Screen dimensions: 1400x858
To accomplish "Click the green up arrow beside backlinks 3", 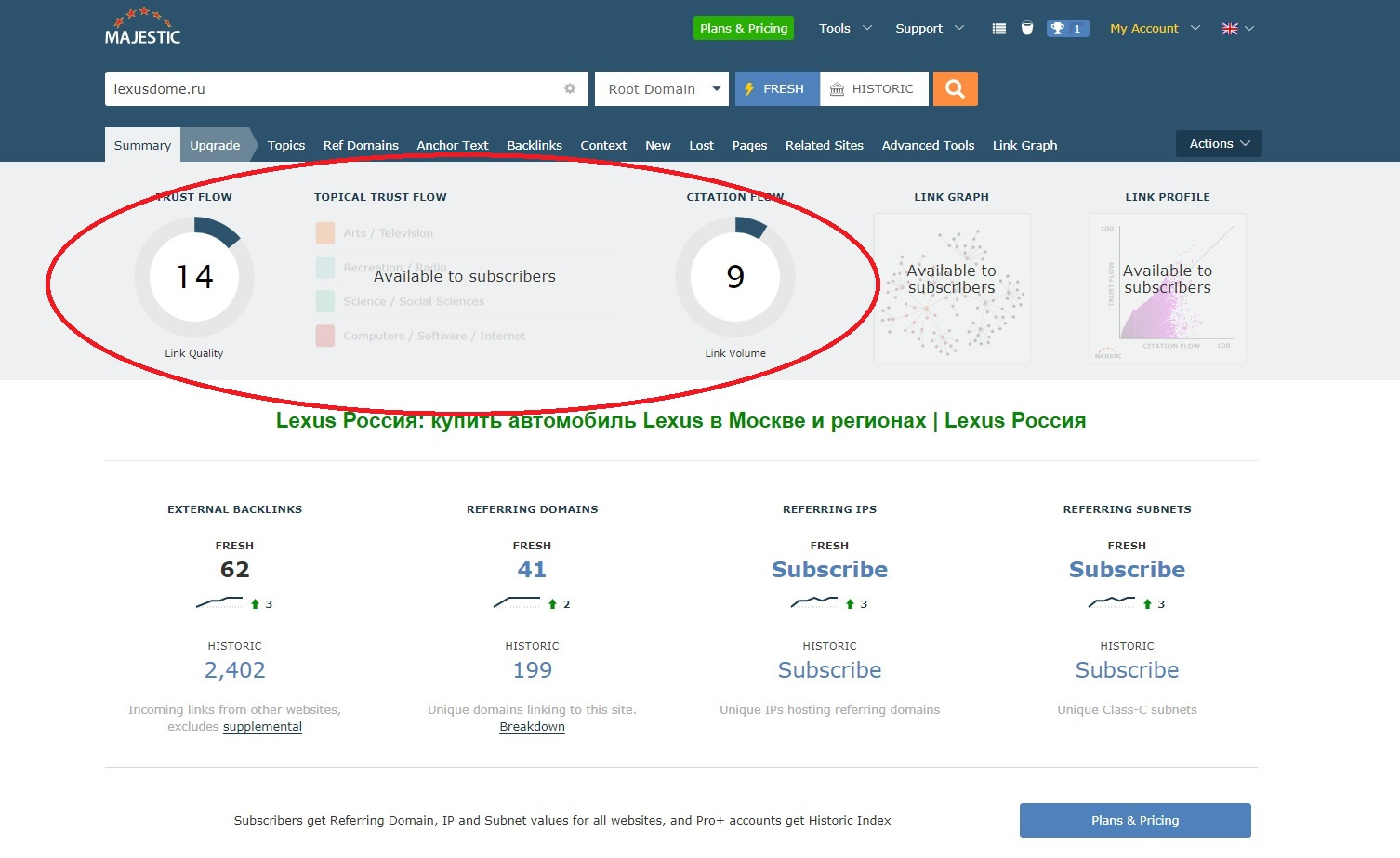I will (x=255, y=604).
